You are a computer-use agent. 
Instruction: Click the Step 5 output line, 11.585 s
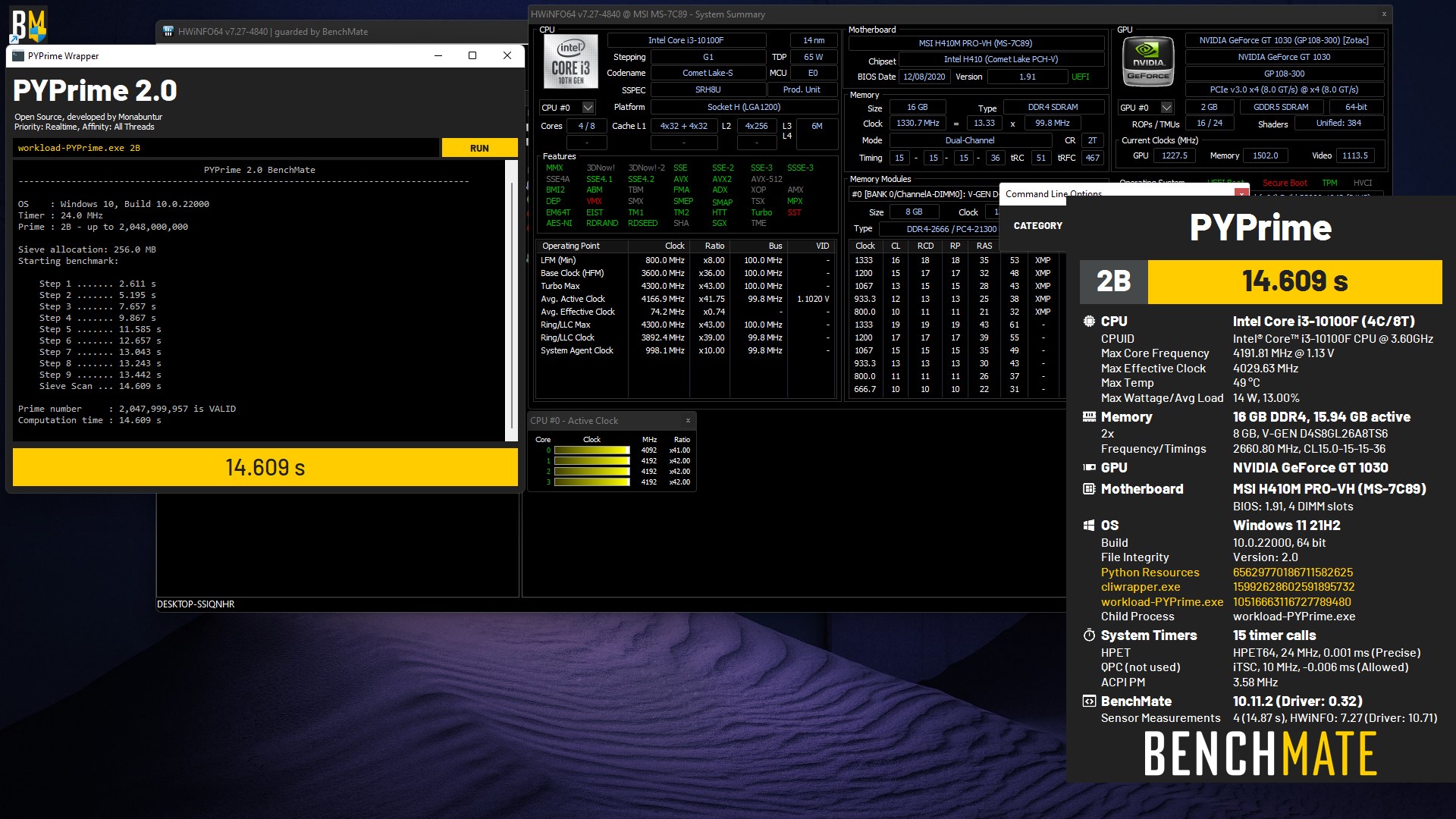pos(99,329)
